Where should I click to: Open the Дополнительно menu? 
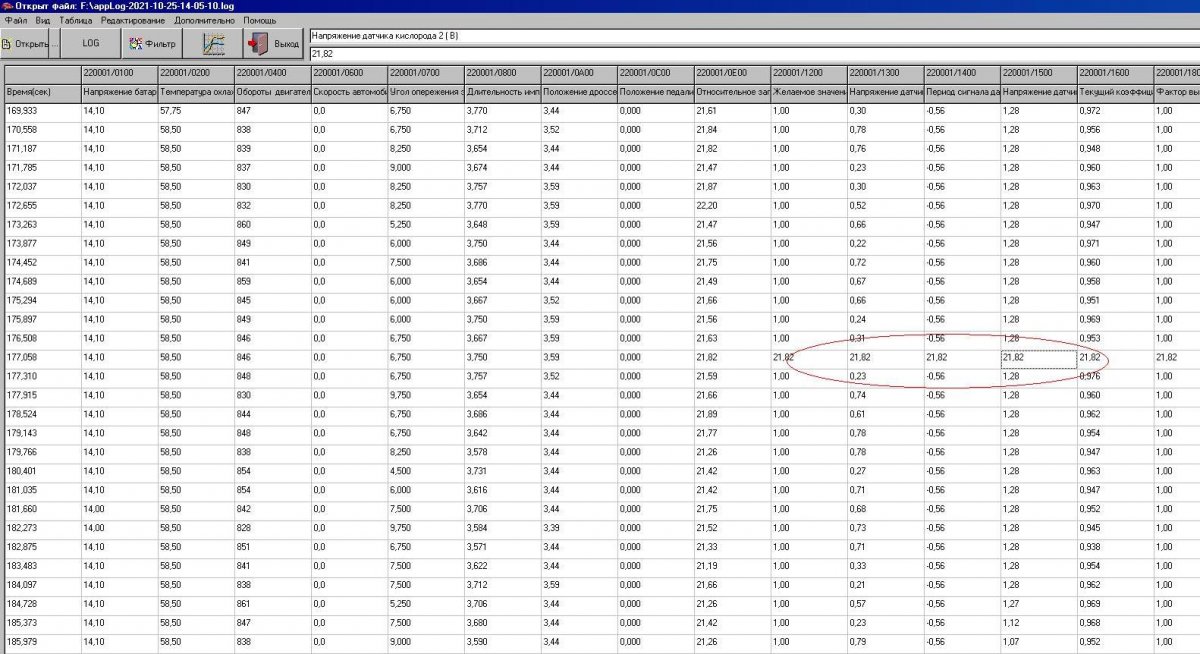(x=205, y=20)
